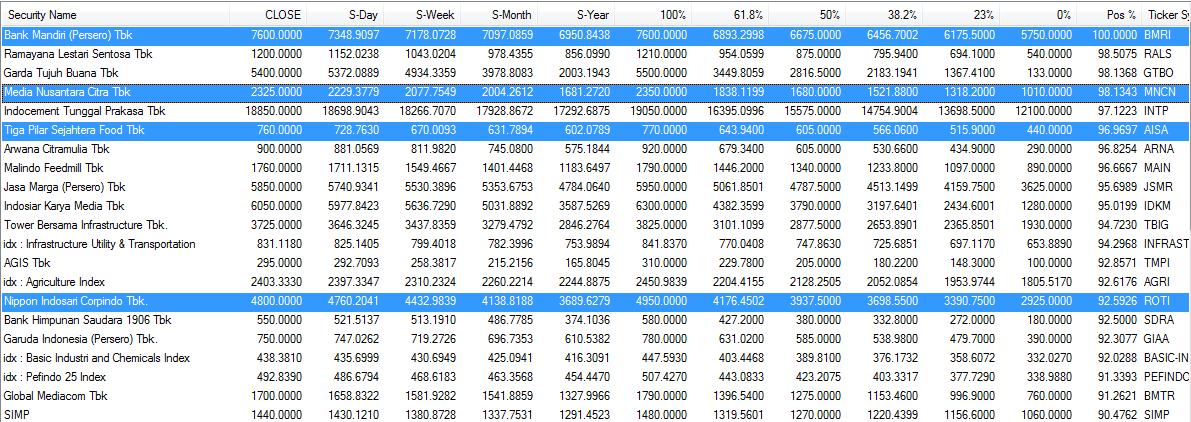Viewport: 1191px width, 422px height.
Task: Select idx : Pefindo 25 Index row
Action: pos(596,376)
